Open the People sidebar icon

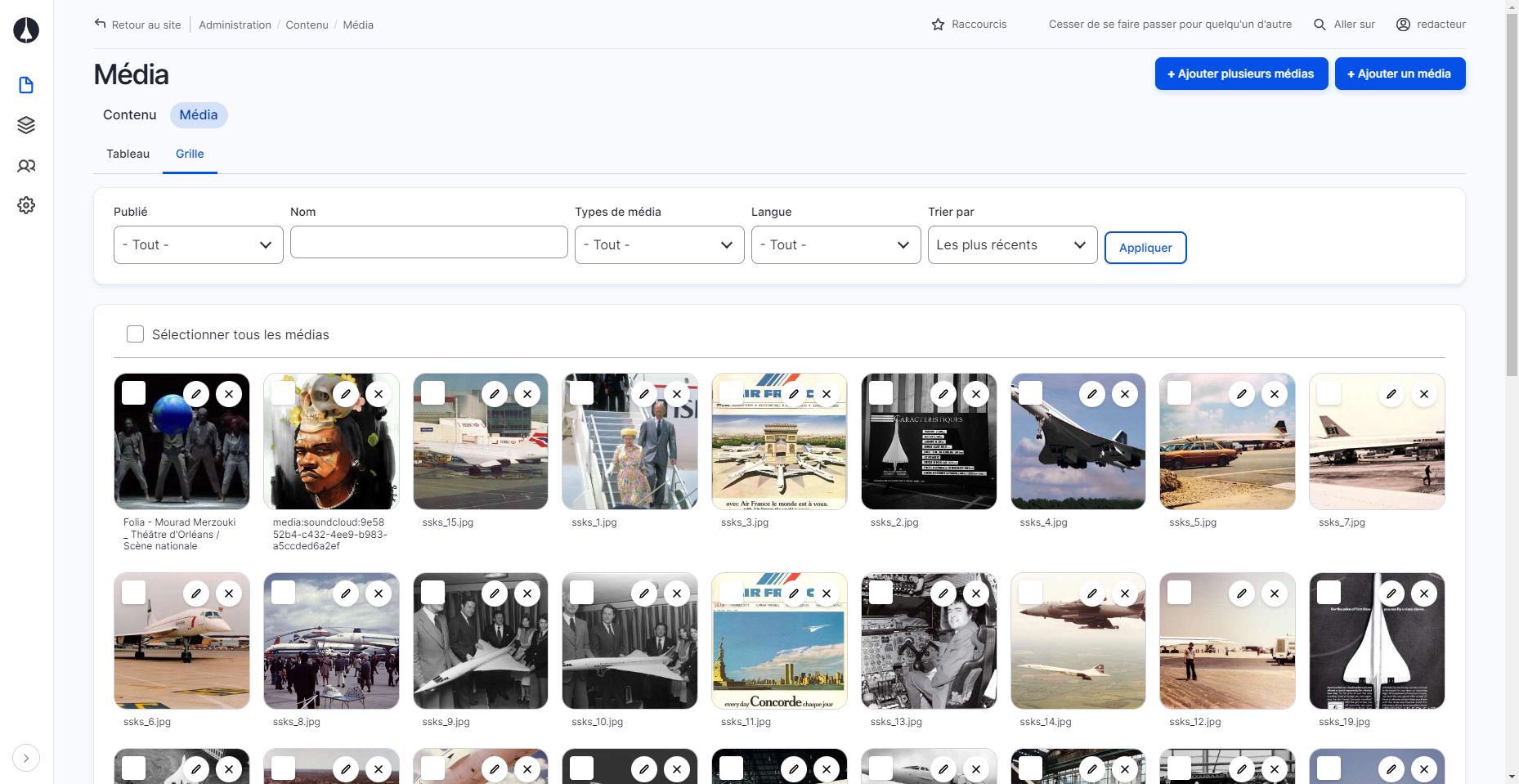click(x=26, y=166)
